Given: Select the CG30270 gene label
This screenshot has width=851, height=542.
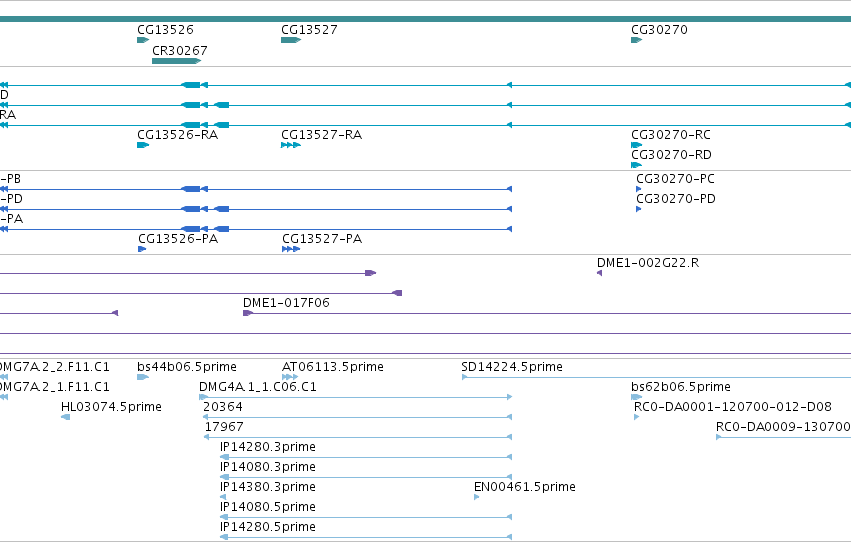Looking at the screenshot, I should (x=659, y=29).
